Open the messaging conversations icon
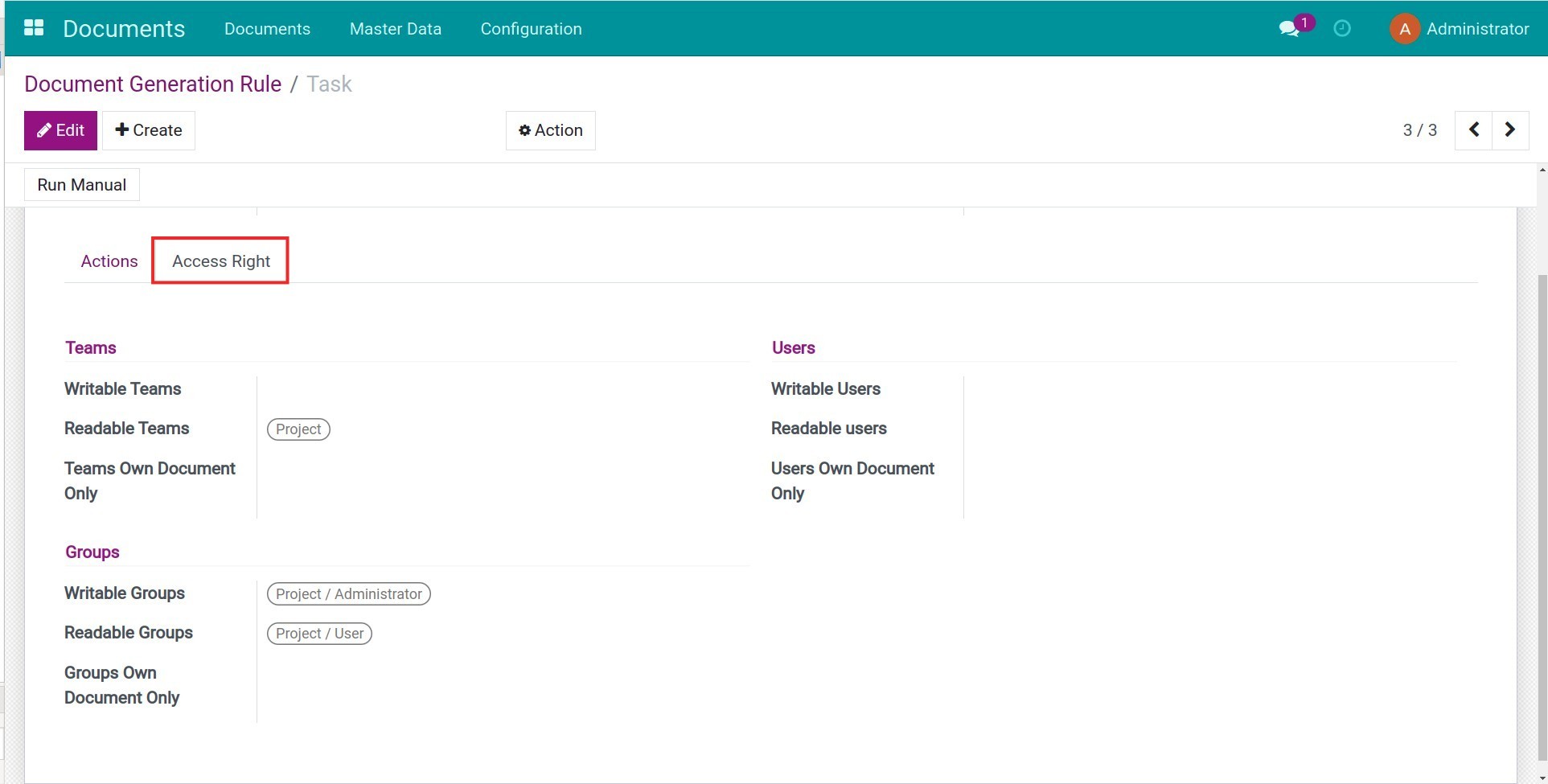1548x784 pixels. 1289,28
